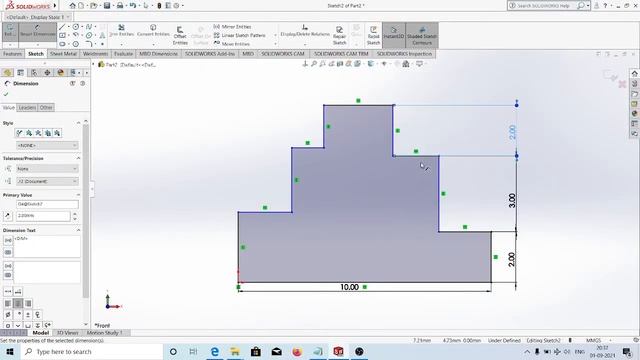Collapse the Style section
Screen dimensions: 640x360
click(x=78, y=123)
